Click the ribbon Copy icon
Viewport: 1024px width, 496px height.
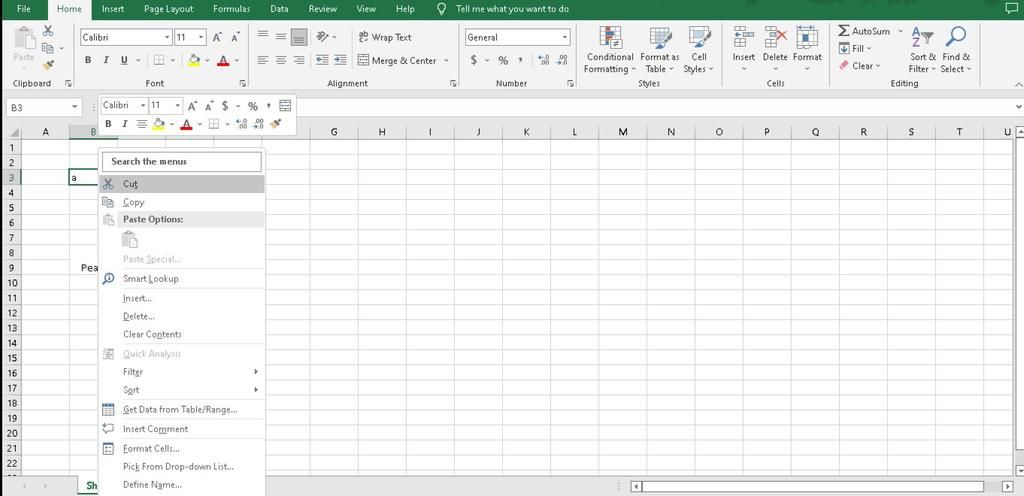pyautogui.click(x=48, y=48)
